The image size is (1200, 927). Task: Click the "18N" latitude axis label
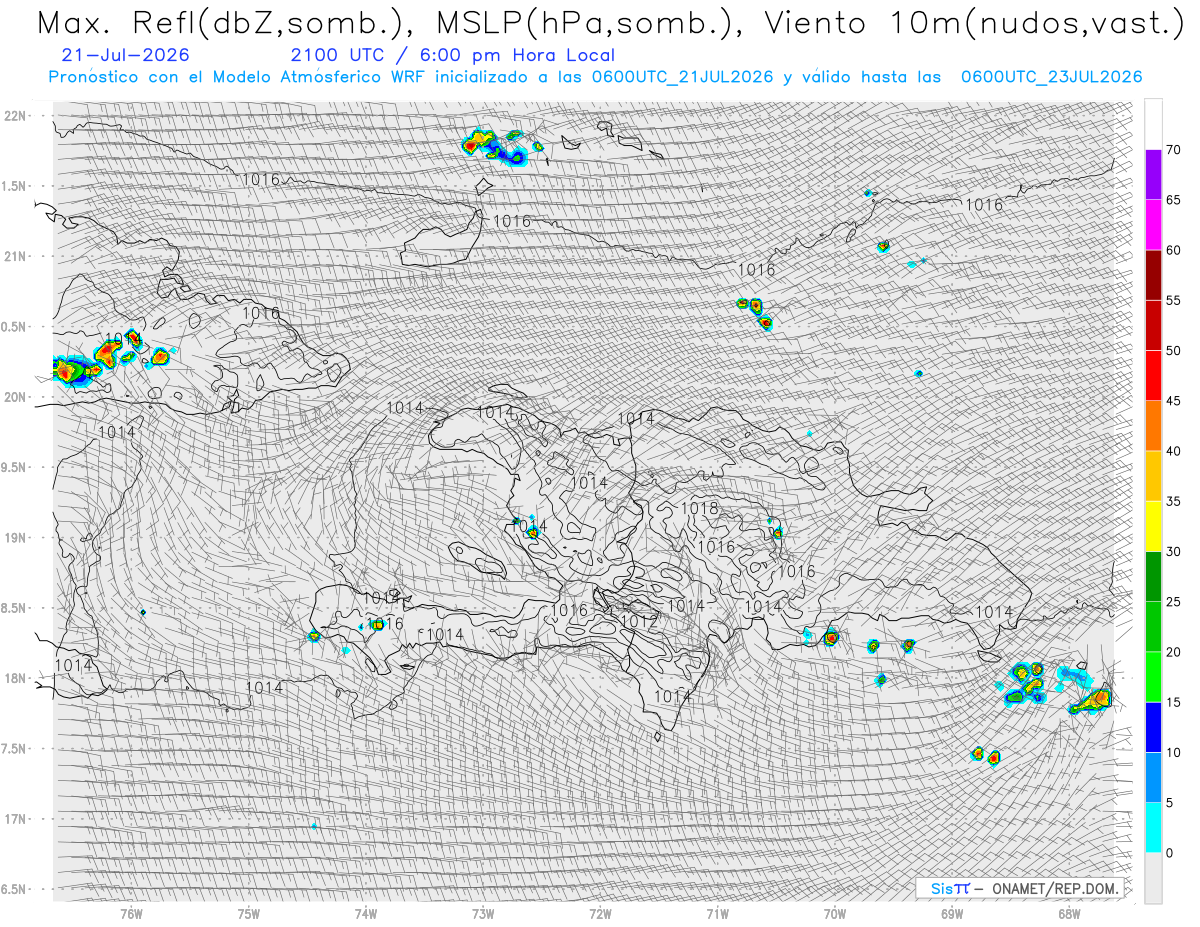tap(15, 678)
